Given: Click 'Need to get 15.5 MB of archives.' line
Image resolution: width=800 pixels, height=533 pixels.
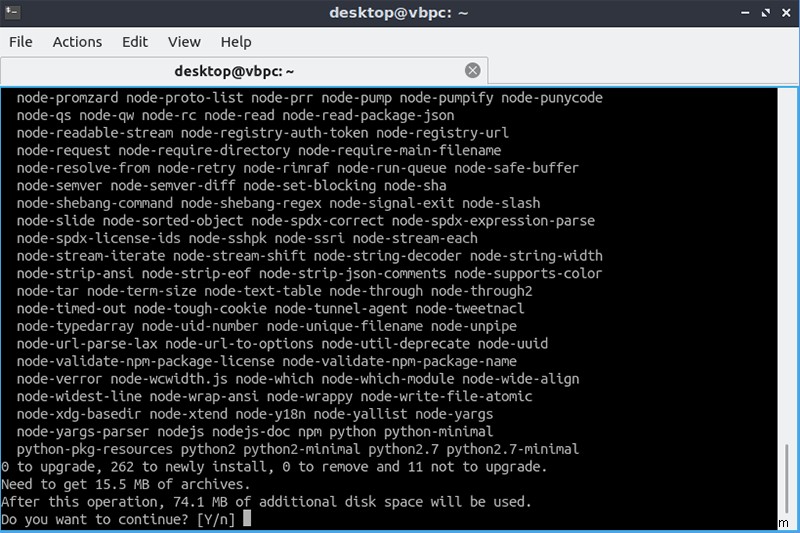Looking at the screenshot, I should (126, 485).
